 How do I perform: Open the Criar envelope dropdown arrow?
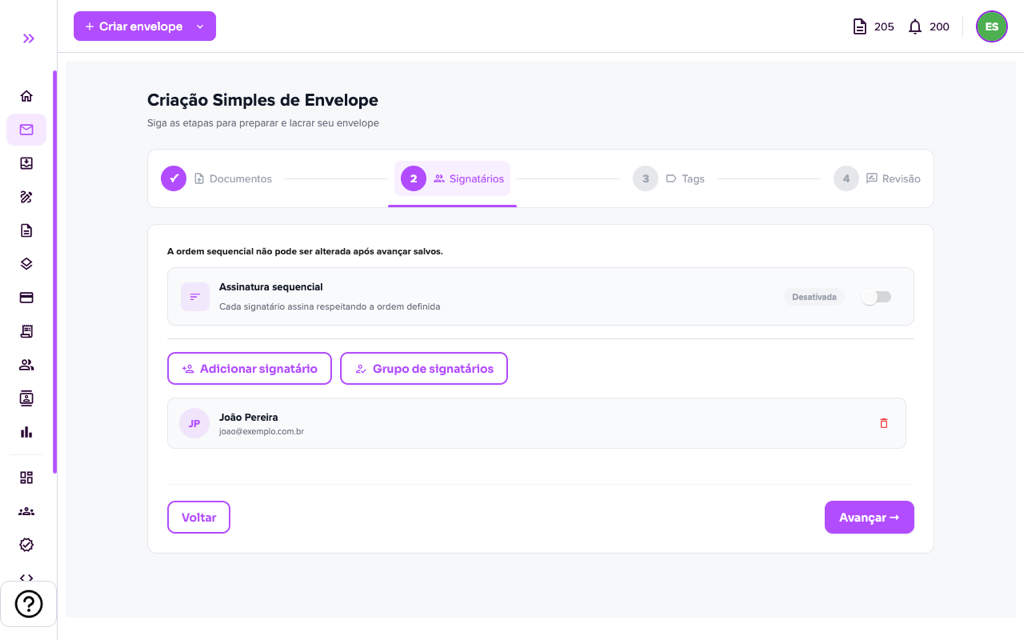(x=200, y=27)
